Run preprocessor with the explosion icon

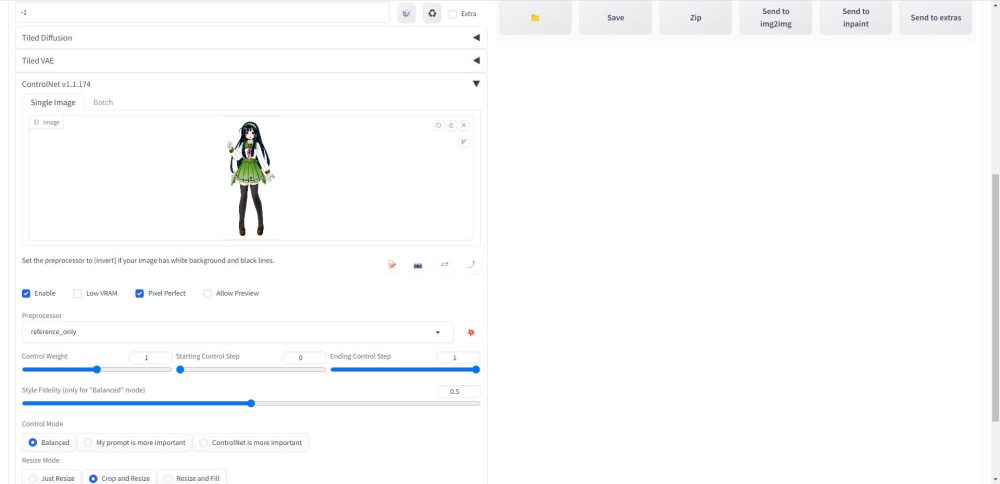471,332
